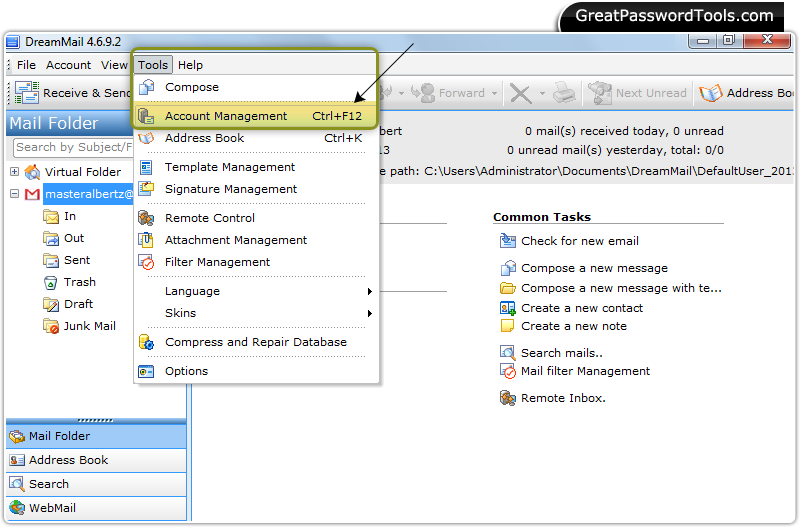Image resolution: width=800 pixels, height=527 pixels.
Task: Click the Delete X toolbar icon
Action: pos(521,93)
